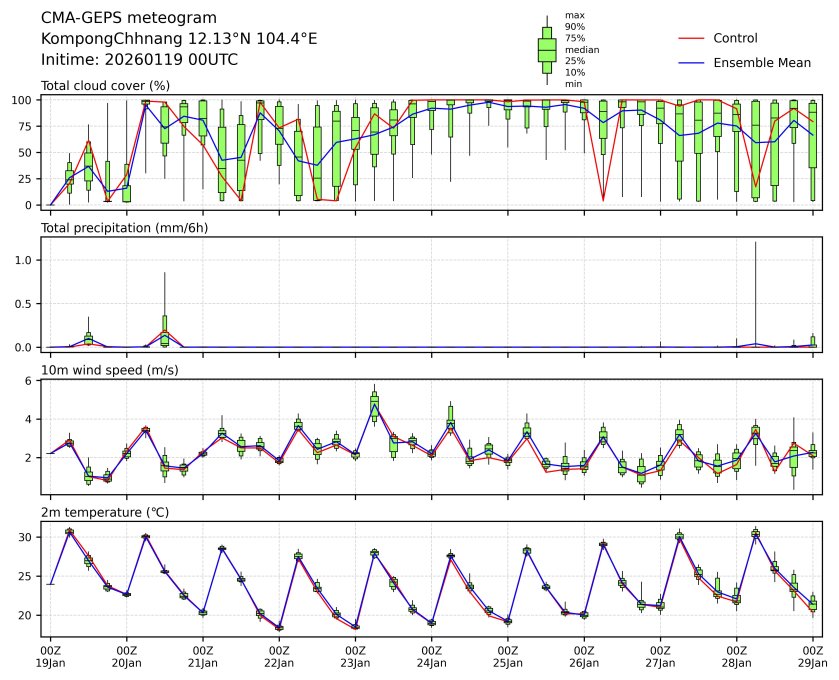Image resolution: width=839 pixels, height=680 pixels.
Task: Click the 00Z 19Jan time axis label
Action: coord(50,656)
